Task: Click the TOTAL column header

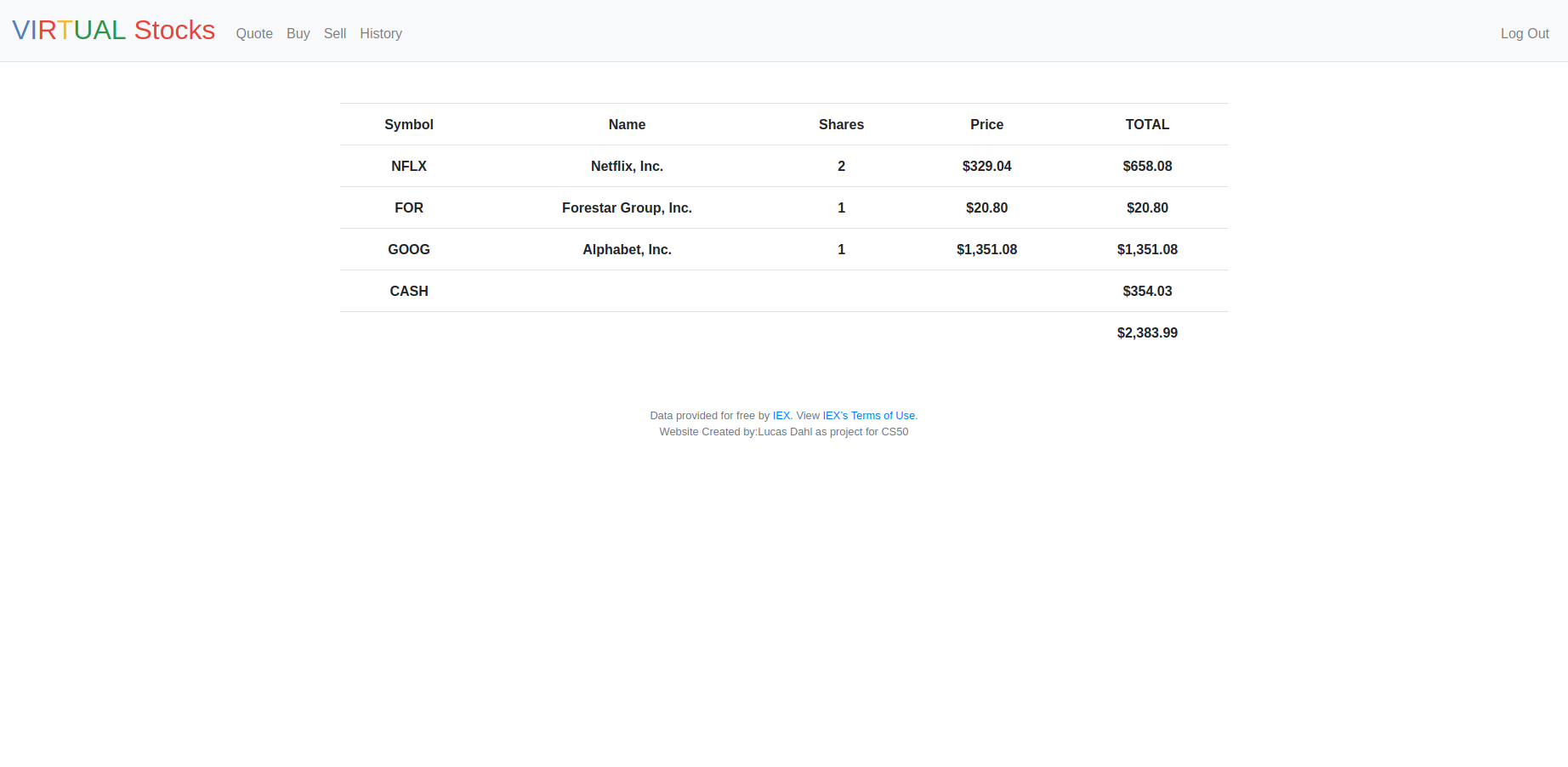Action: 1147,124
